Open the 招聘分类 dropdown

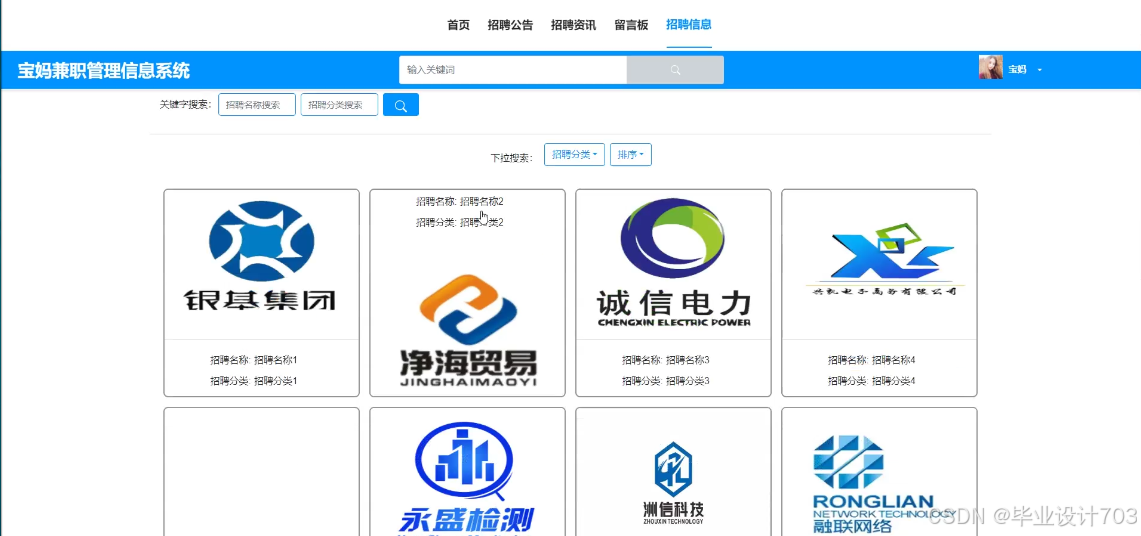574,155
